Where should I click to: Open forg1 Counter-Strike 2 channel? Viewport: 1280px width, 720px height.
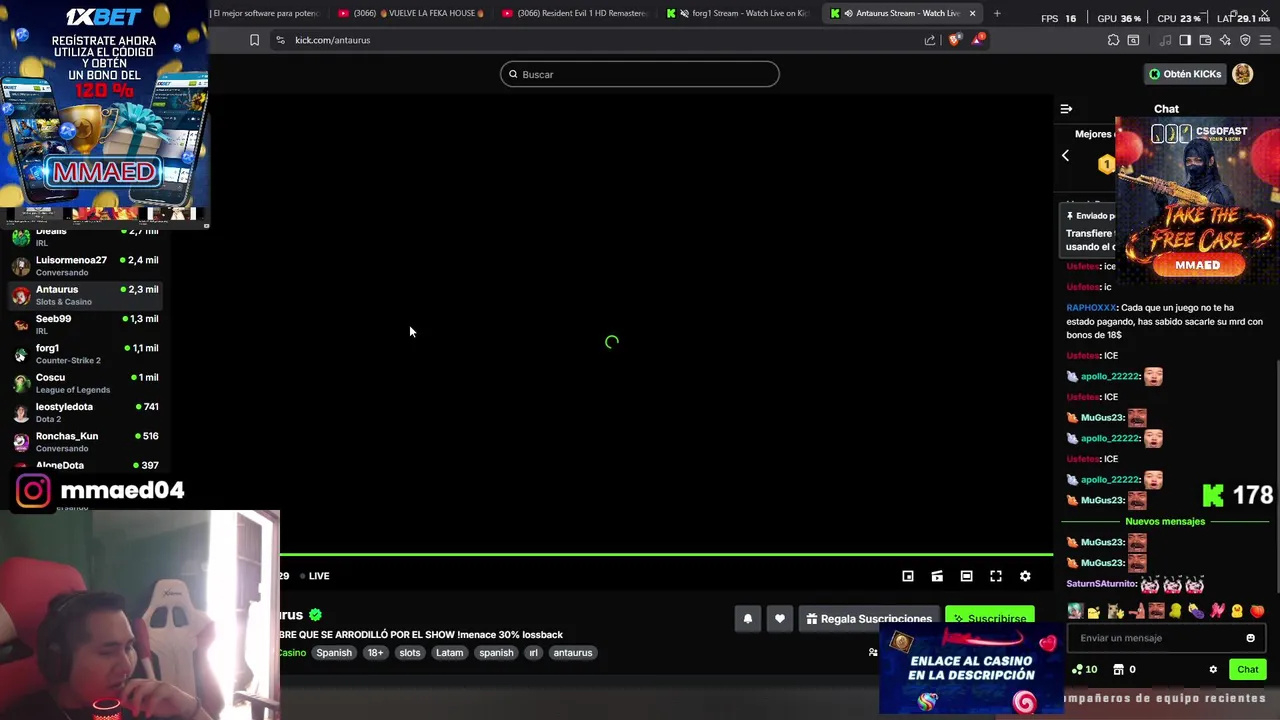coord(86,353)
